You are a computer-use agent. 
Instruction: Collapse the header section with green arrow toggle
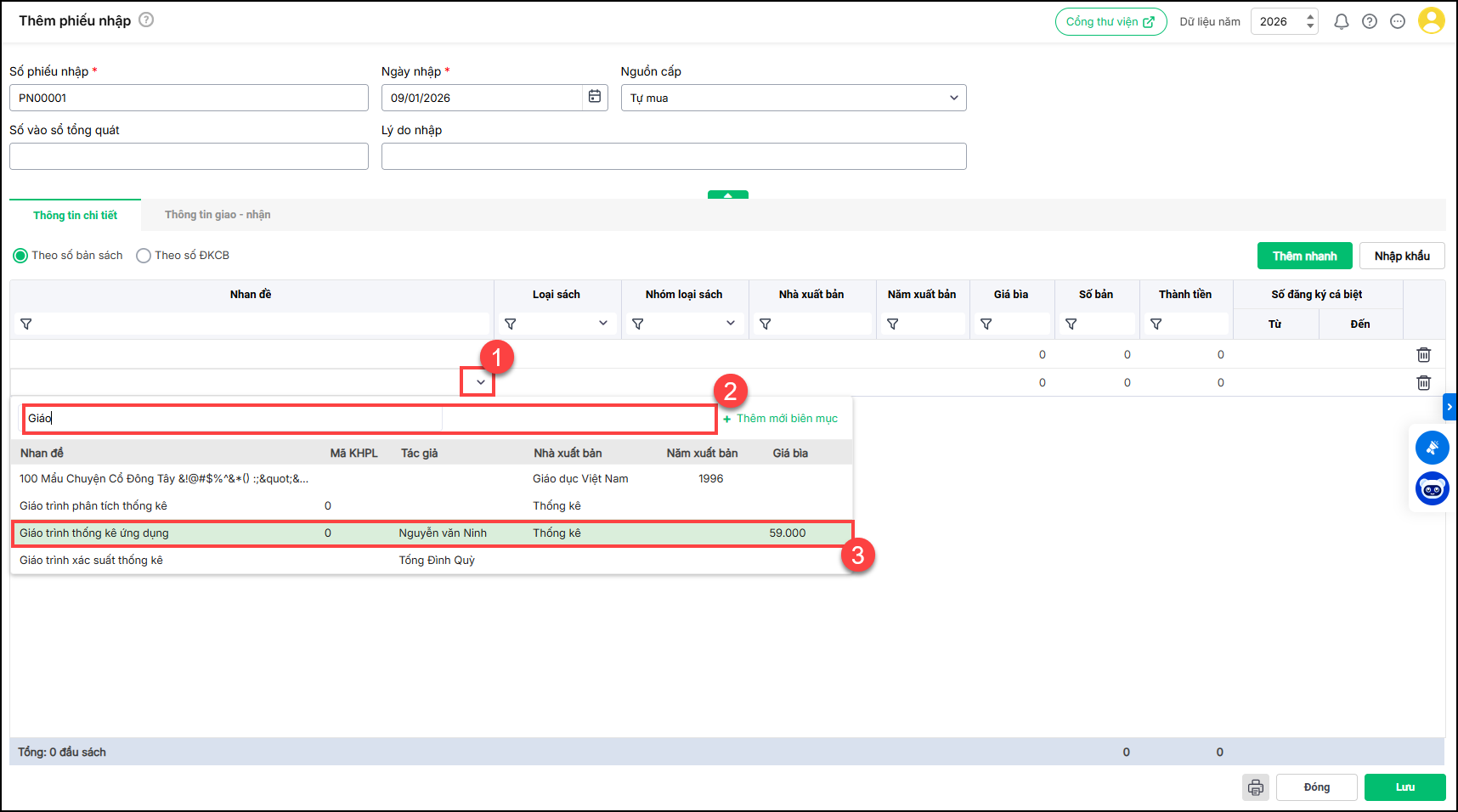[727, 195]
